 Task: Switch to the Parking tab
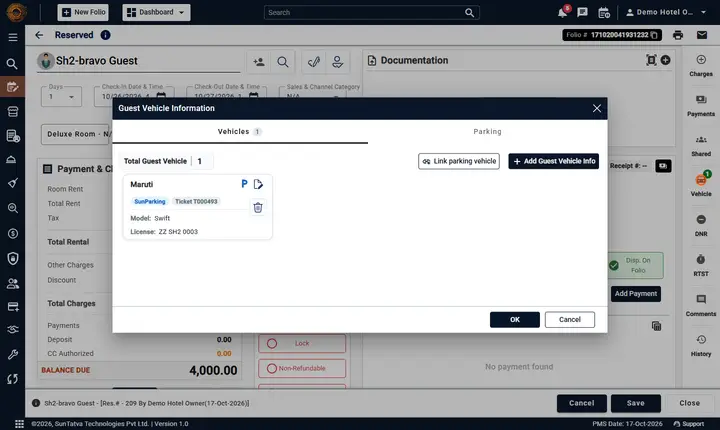pos(488,132)
